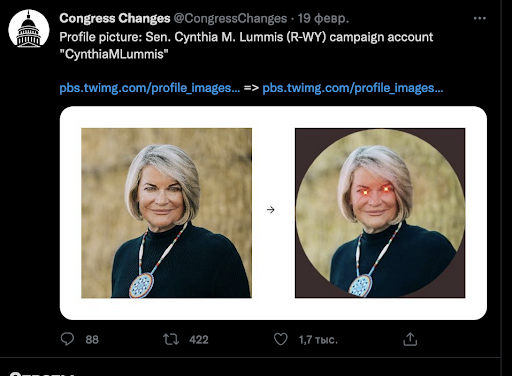
Task: Click the 1,7 тыс. likes count
Action: click(x=318, y=340)
